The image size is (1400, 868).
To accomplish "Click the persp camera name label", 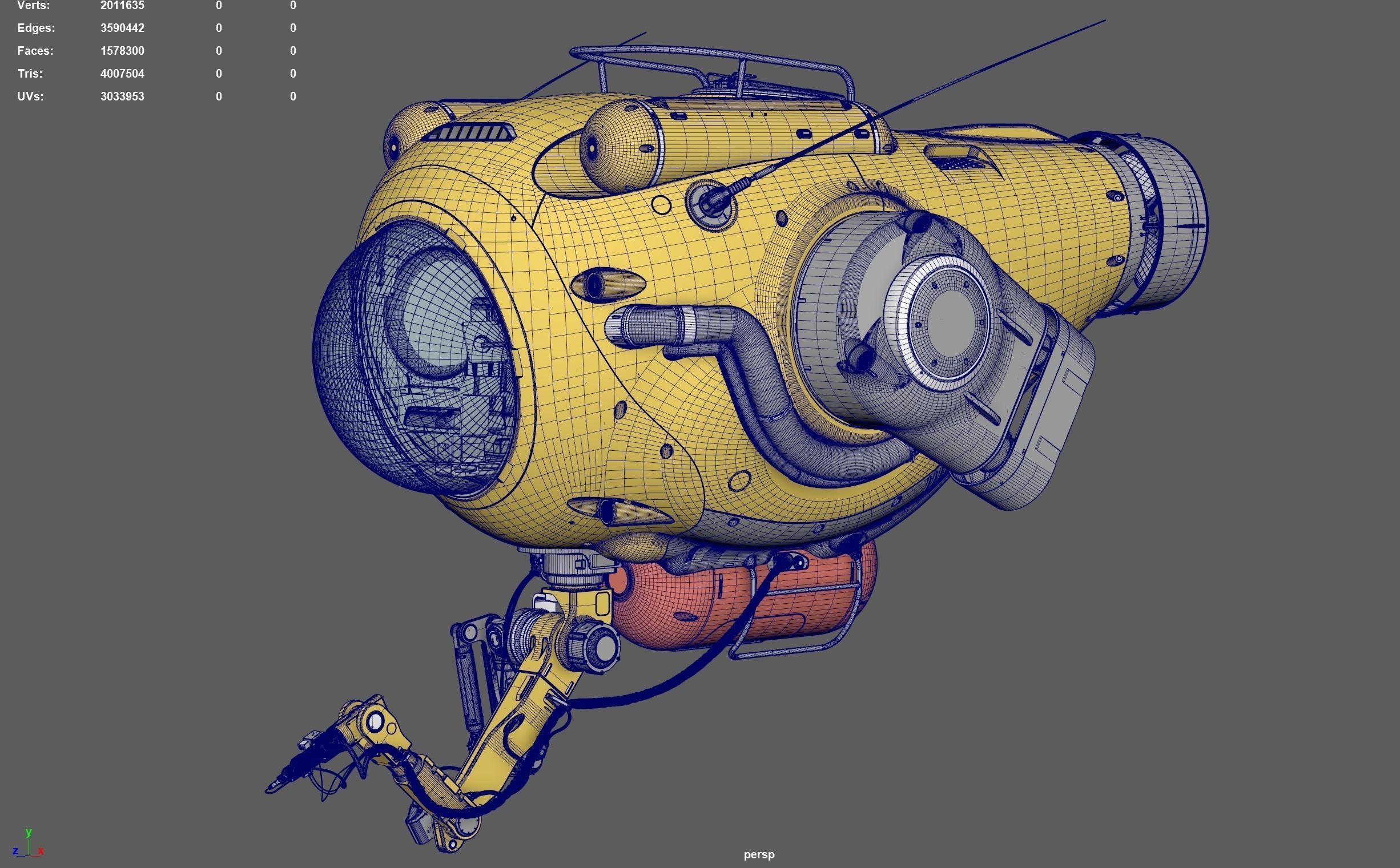I will (x=759, y=854).
